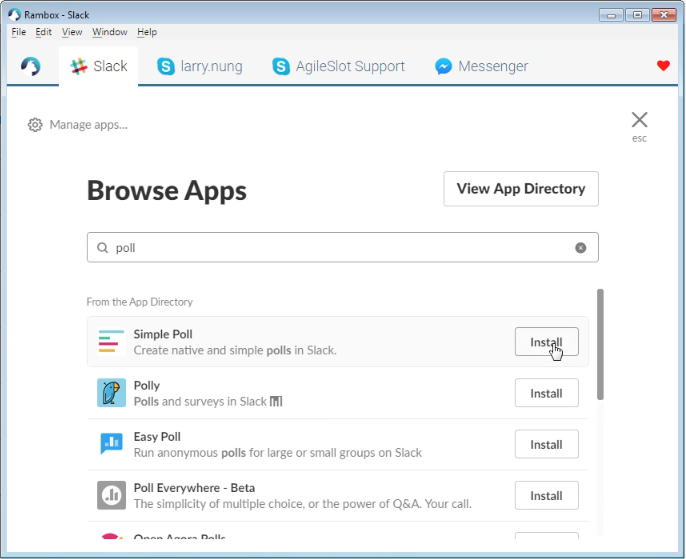Install the Polly app
686x559 pixels.
coord(546,393)
